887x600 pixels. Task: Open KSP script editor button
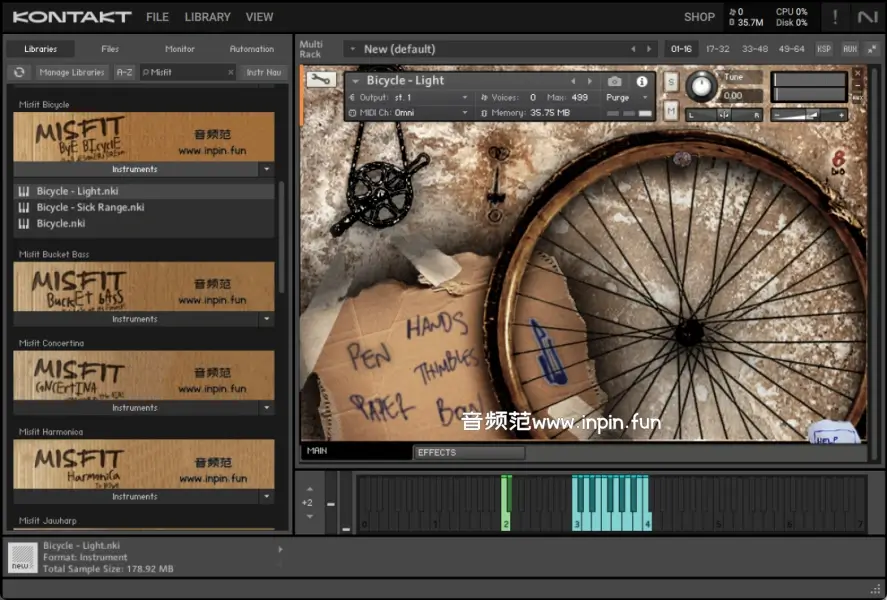click(824, 48)
